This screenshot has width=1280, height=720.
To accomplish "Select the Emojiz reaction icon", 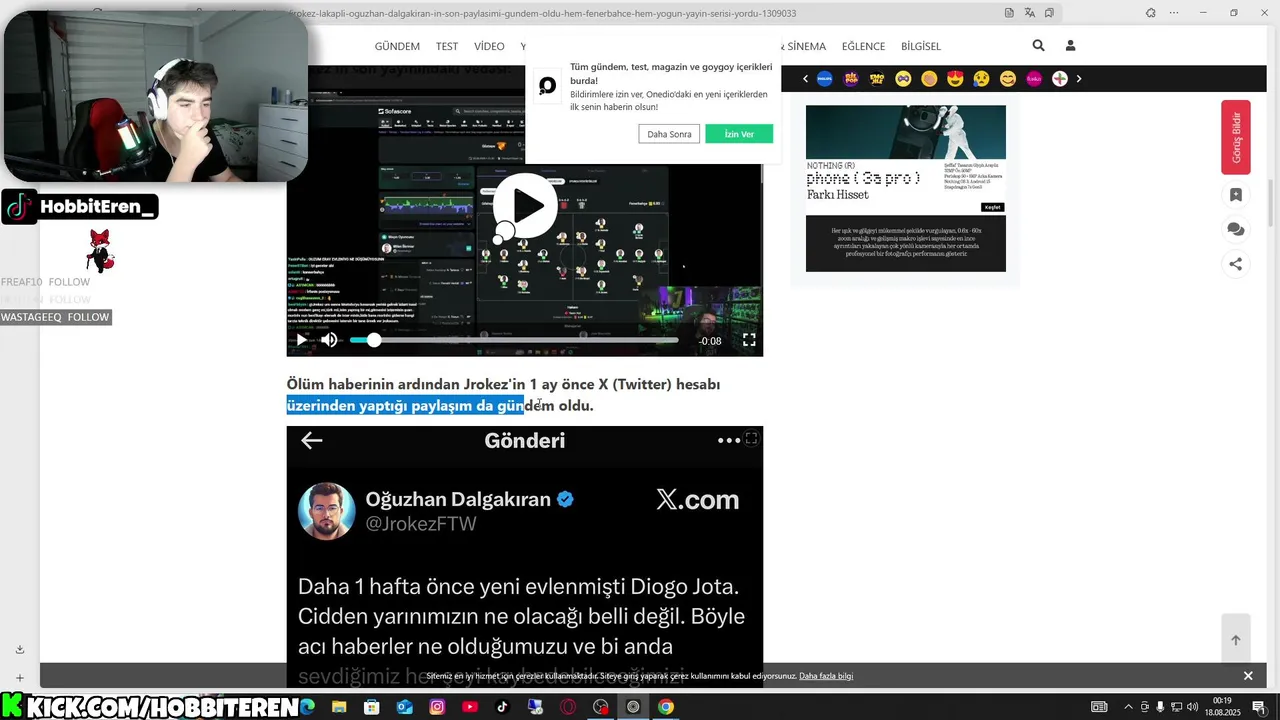I will click(x=877, y=79).
